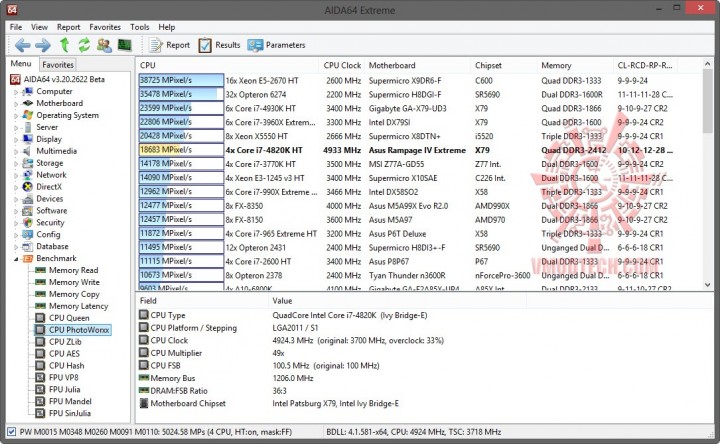Screen dimensions: 720x444
Task: Sort by CPU Clock column header
Action: [x=342, y=65]
